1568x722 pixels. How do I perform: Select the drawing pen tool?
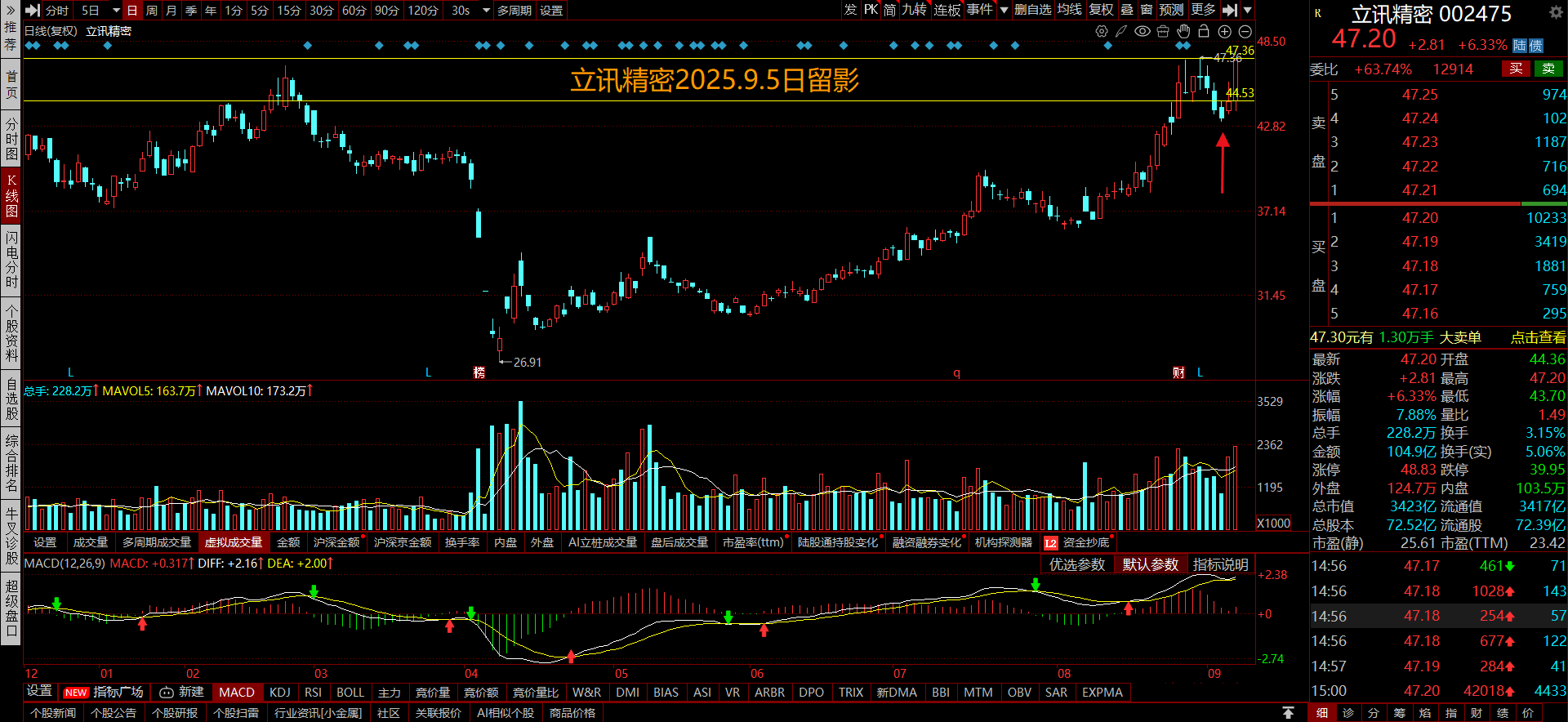(x=1122, y=31)
